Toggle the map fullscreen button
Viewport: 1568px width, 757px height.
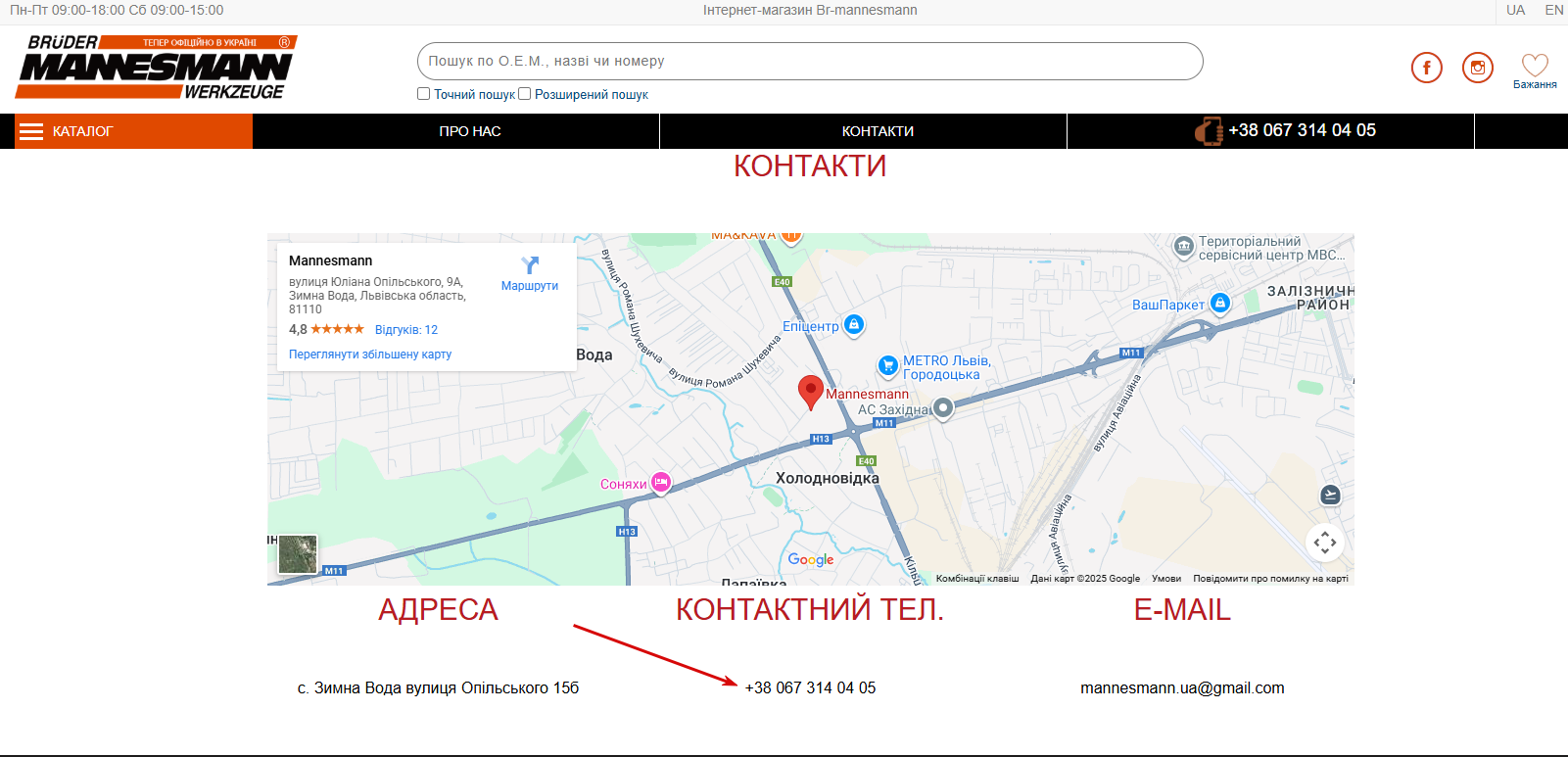1325,543
